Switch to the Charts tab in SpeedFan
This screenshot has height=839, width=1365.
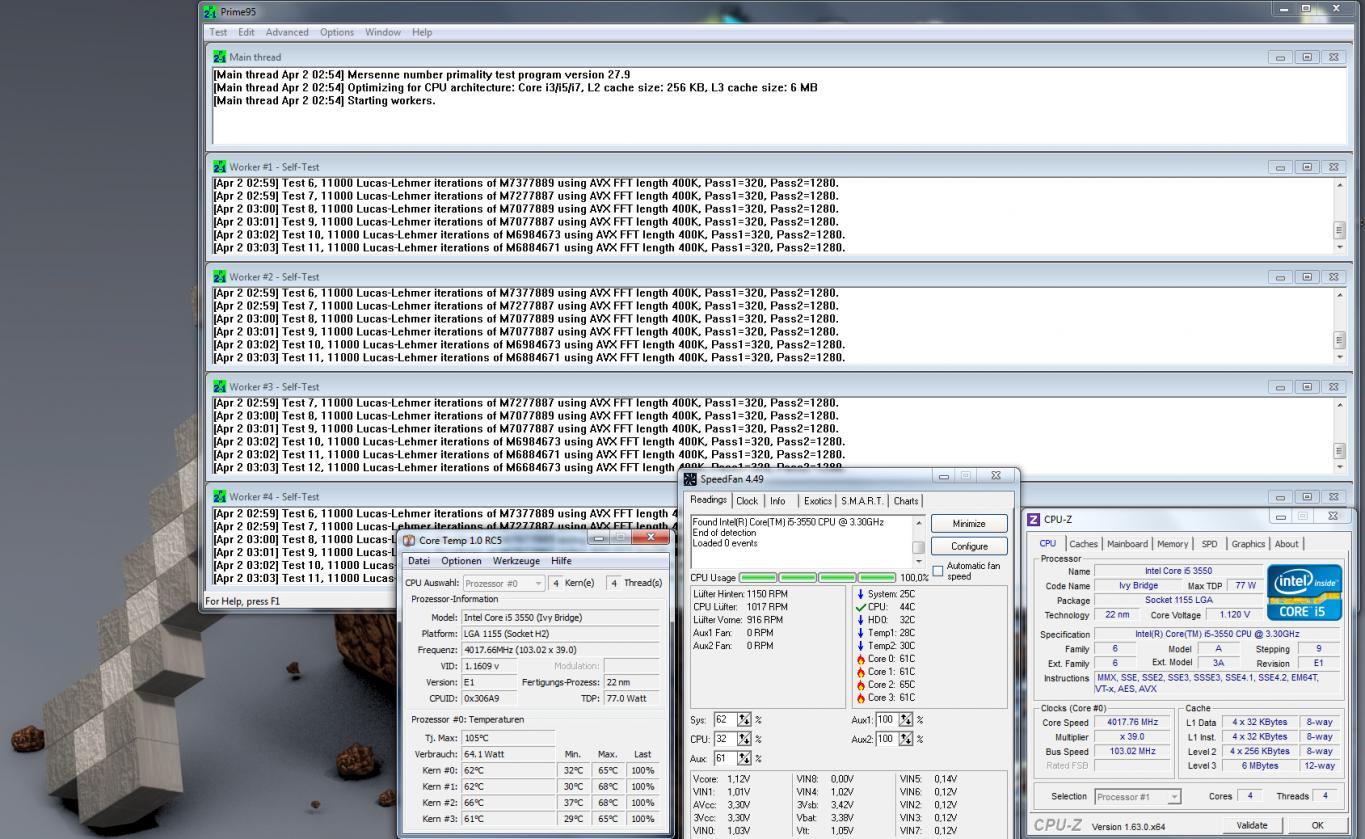pyautogui.click(x=906, y=501)
